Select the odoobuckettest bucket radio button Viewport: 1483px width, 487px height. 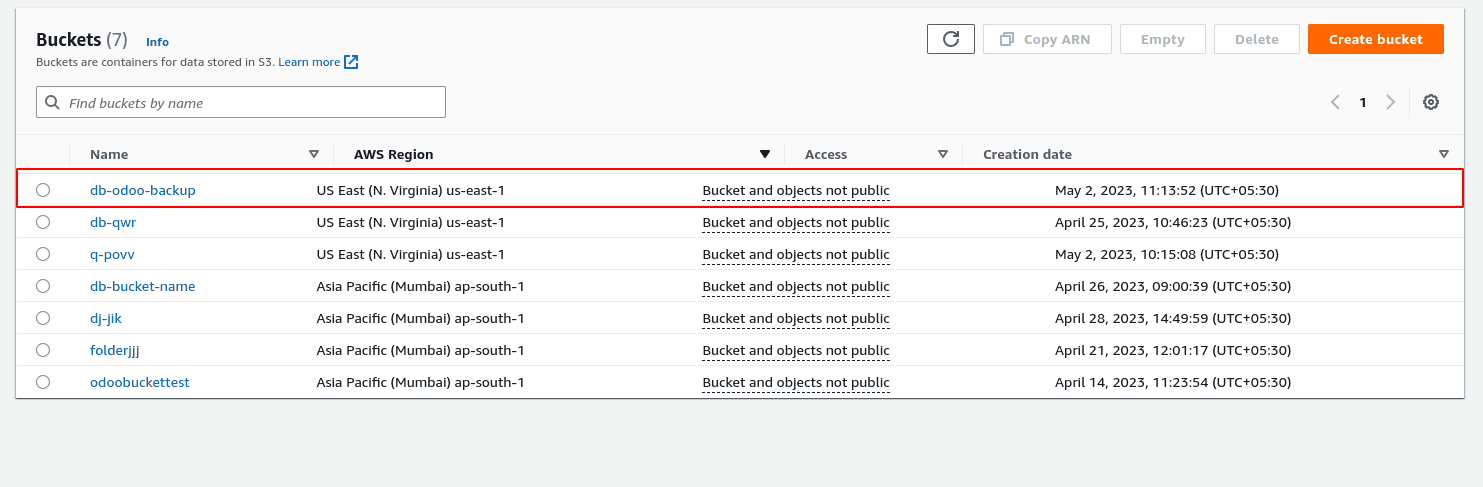pos(43,382)
